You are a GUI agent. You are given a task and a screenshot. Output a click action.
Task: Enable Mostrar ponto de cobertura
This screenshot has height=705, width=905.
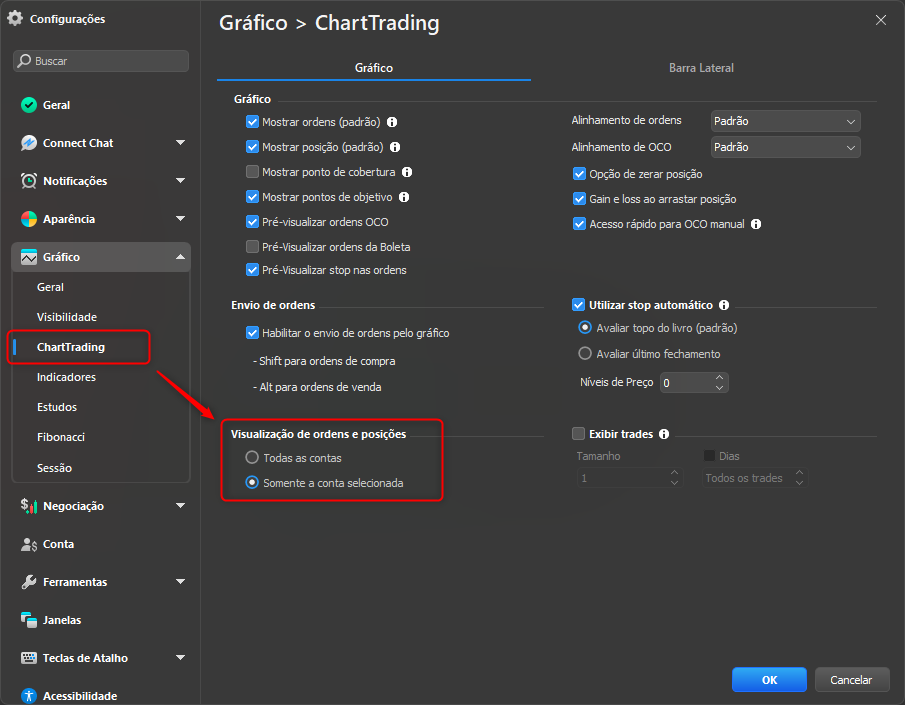[x=252, y=171]
